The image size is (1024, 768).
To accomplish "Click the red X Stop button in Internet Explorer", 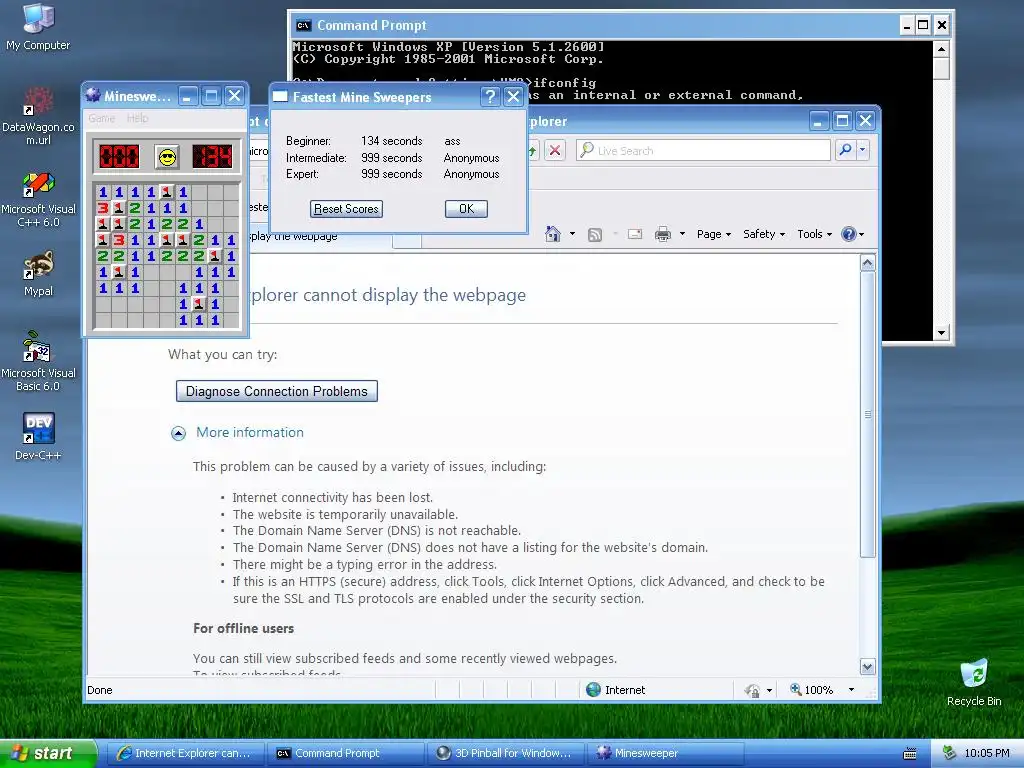I will pyautogui.click(x=554, y=150).
